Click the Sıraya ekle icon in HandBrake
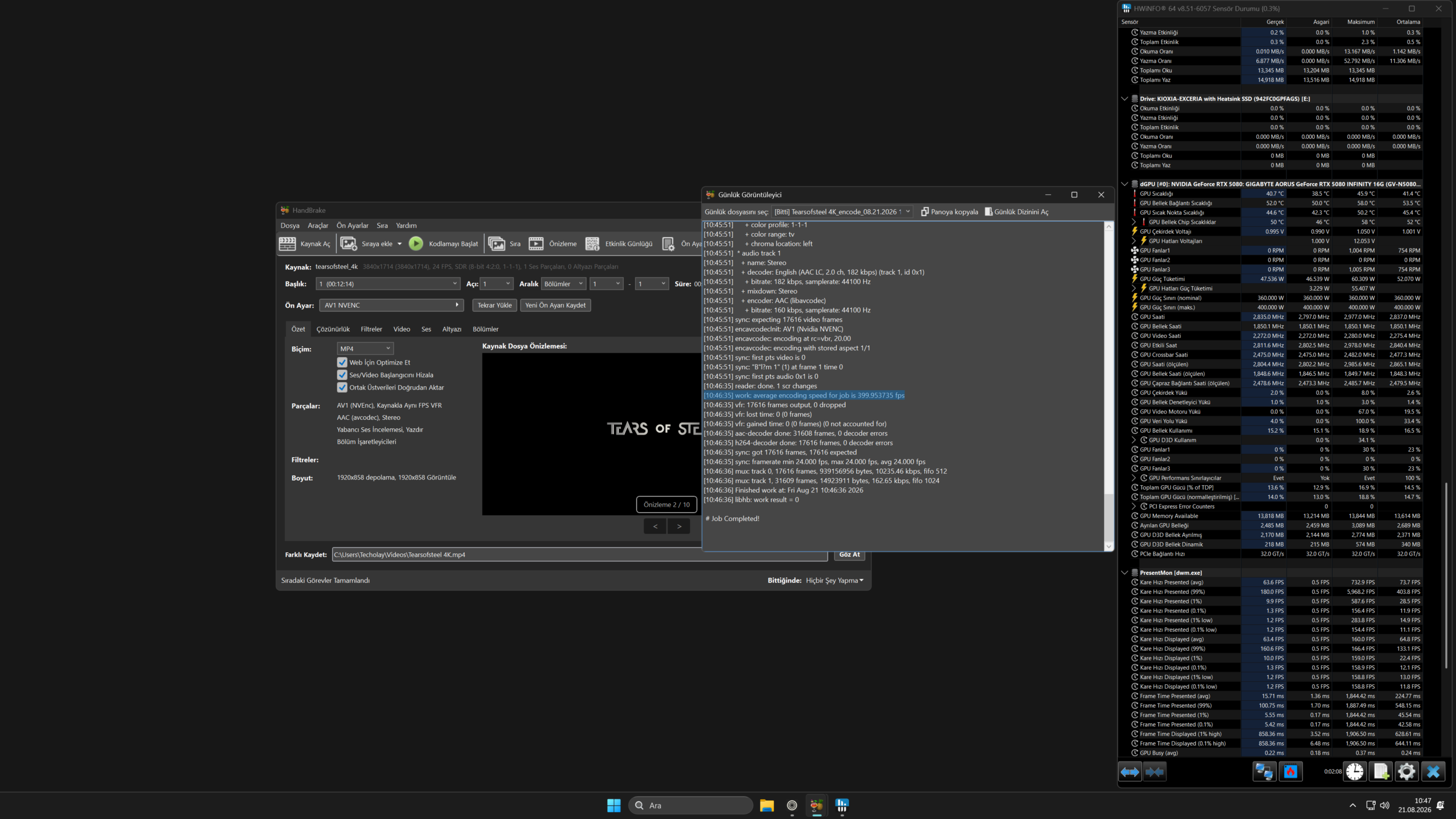Screen dimensions: 1456x819 click(348, 244)
